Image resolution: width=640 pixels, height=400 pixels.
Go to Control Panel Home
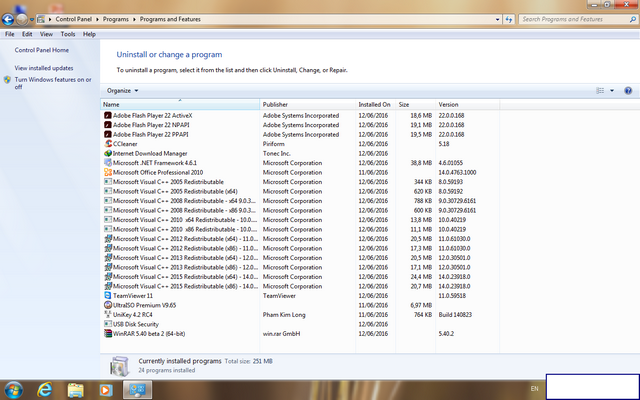pyautogui.click(x=42, y=50)
